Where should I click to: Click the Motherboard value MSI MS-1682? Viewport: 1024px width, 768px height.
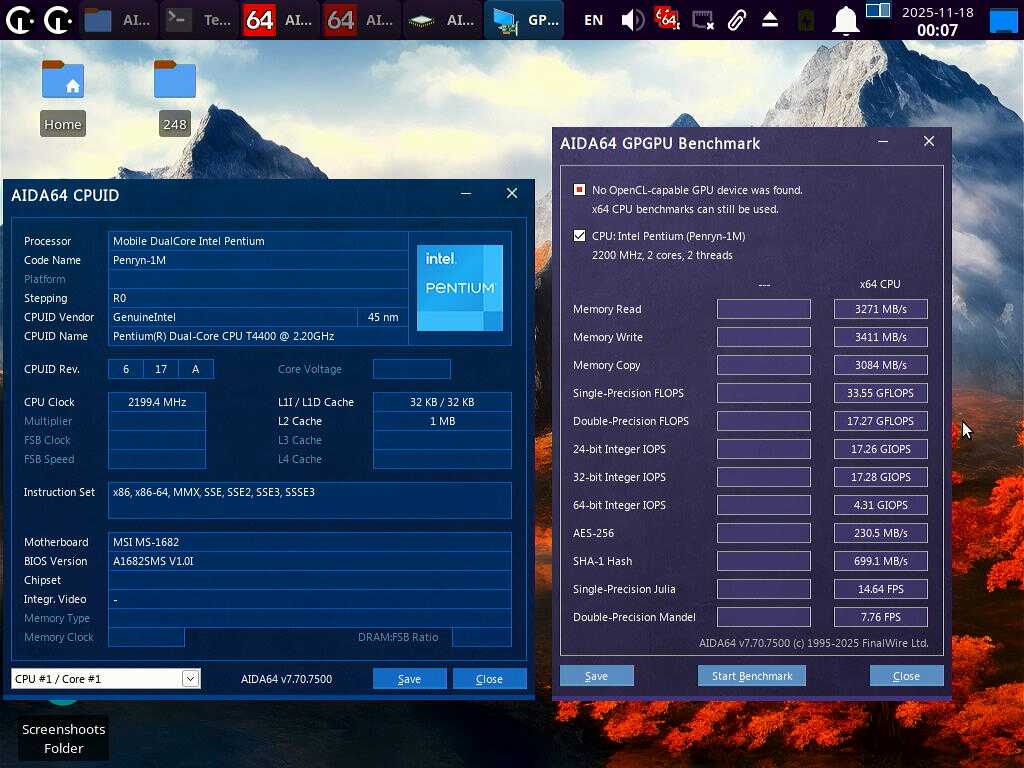[x=310, y=542]
